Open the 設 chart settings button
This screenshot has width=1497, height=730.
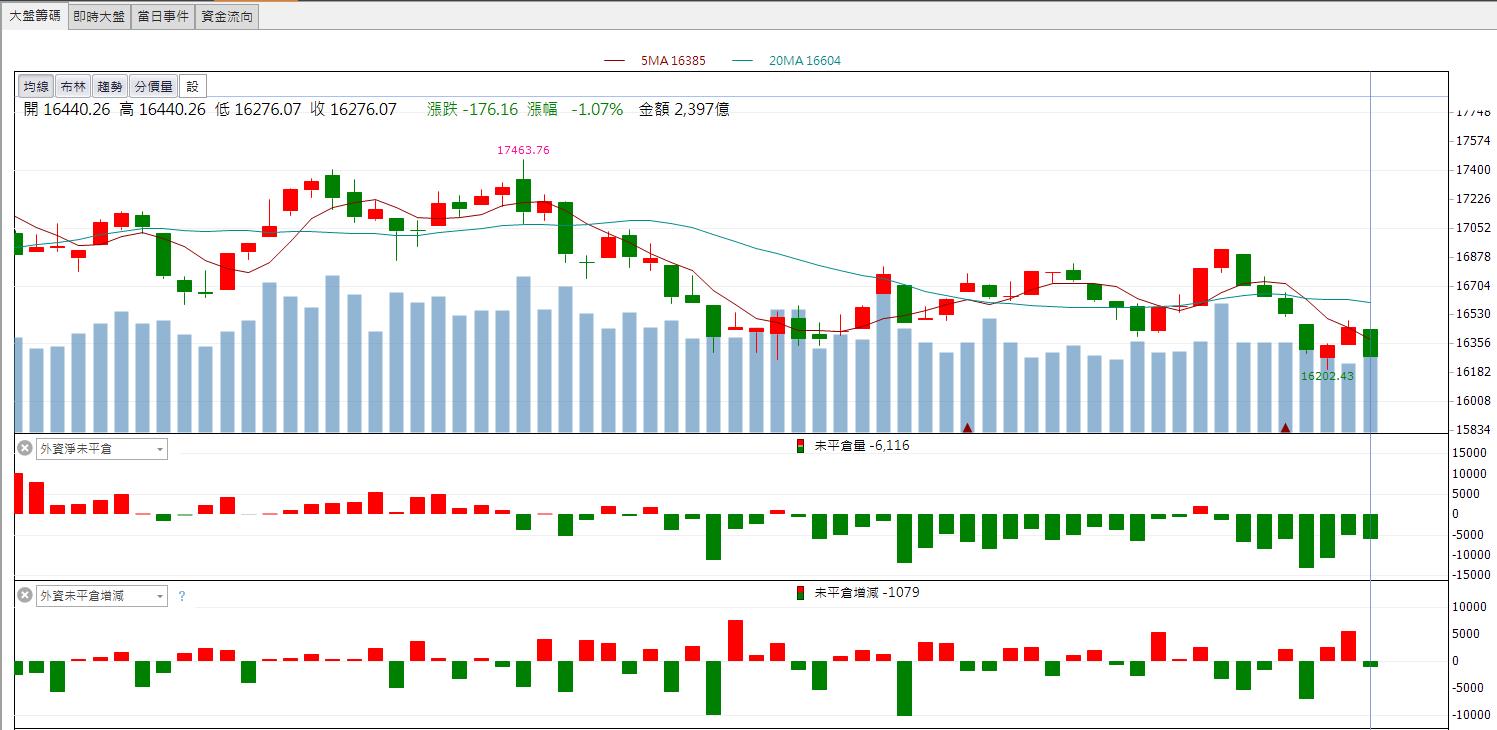point(193,87)
